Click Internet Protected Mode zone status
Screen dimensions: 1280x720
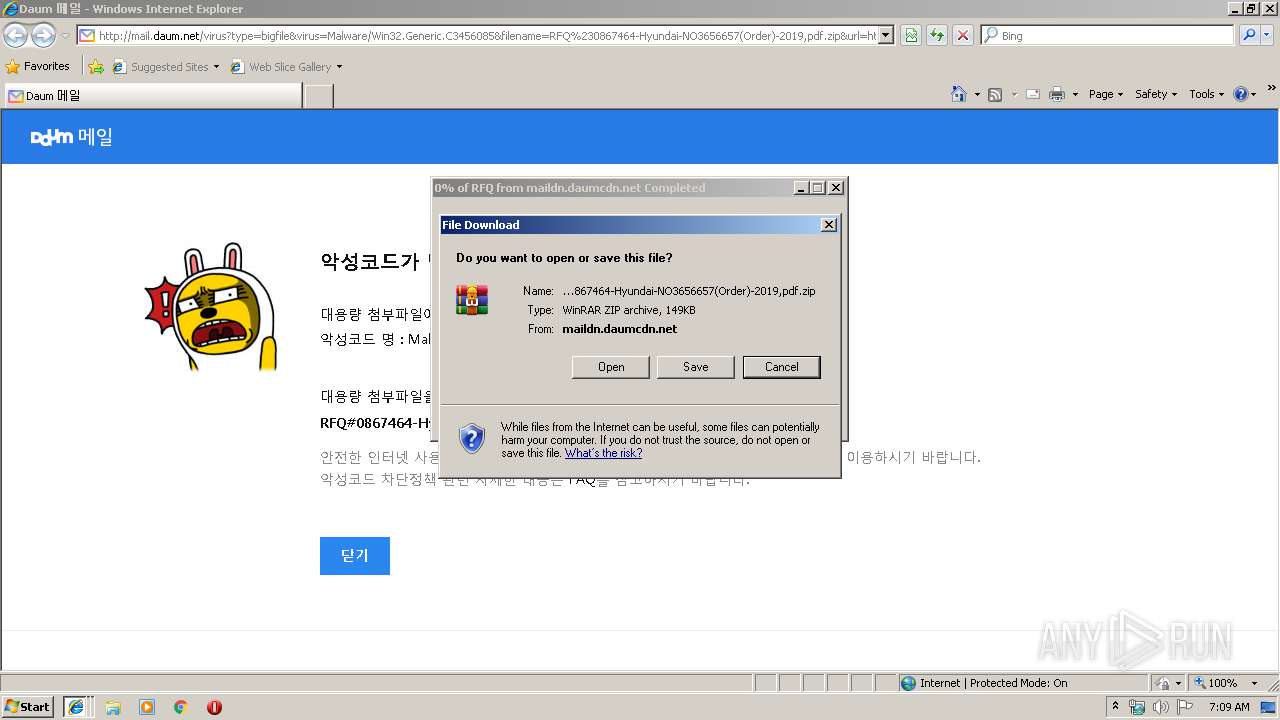coord(1023,683)
